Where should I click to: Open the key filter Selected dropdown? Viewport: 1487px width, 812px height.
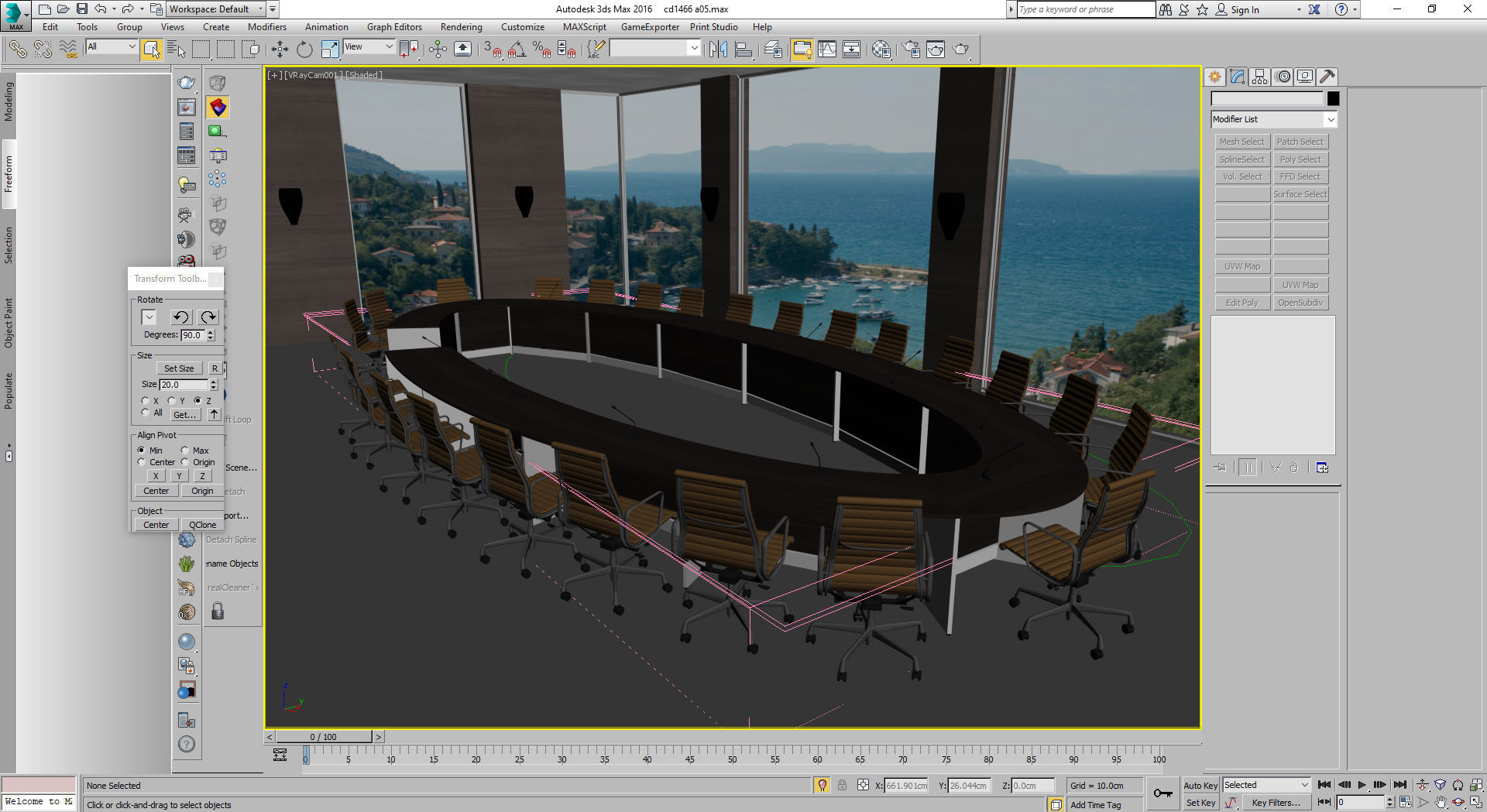click(x=1266, y=785)
